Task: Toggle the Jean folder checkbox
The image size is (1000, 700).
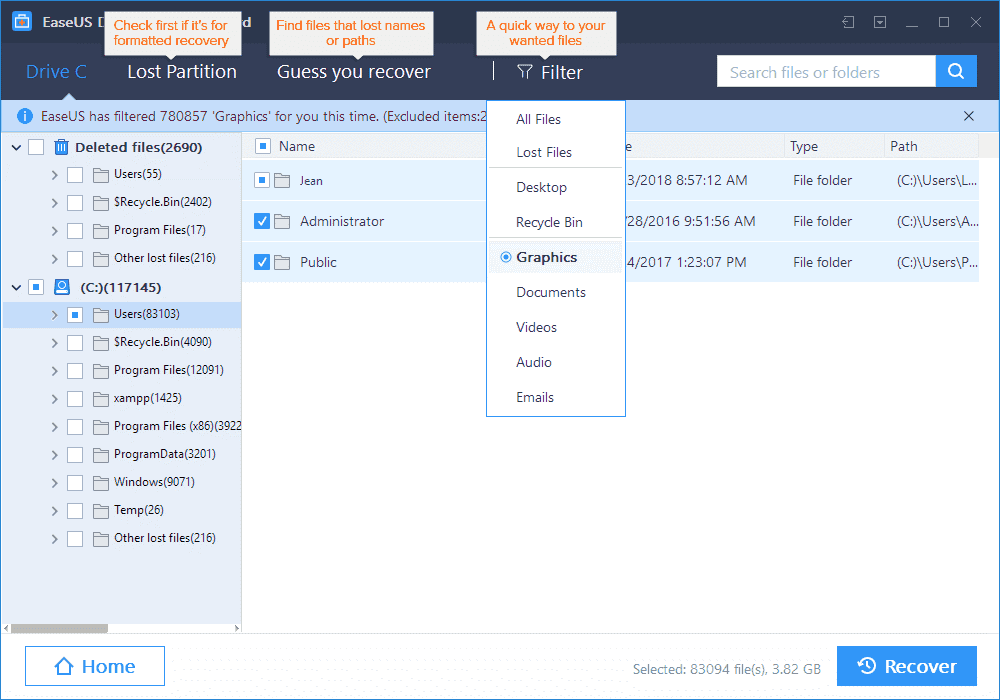Action: point(261,180)
